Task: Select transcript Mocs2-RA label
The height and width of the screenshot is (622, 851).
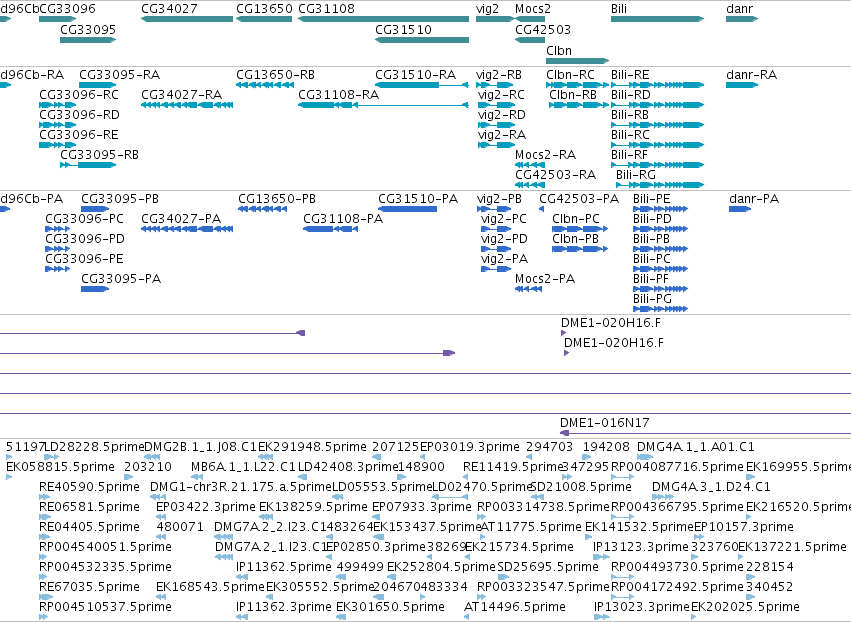Action: pos(545,155)
